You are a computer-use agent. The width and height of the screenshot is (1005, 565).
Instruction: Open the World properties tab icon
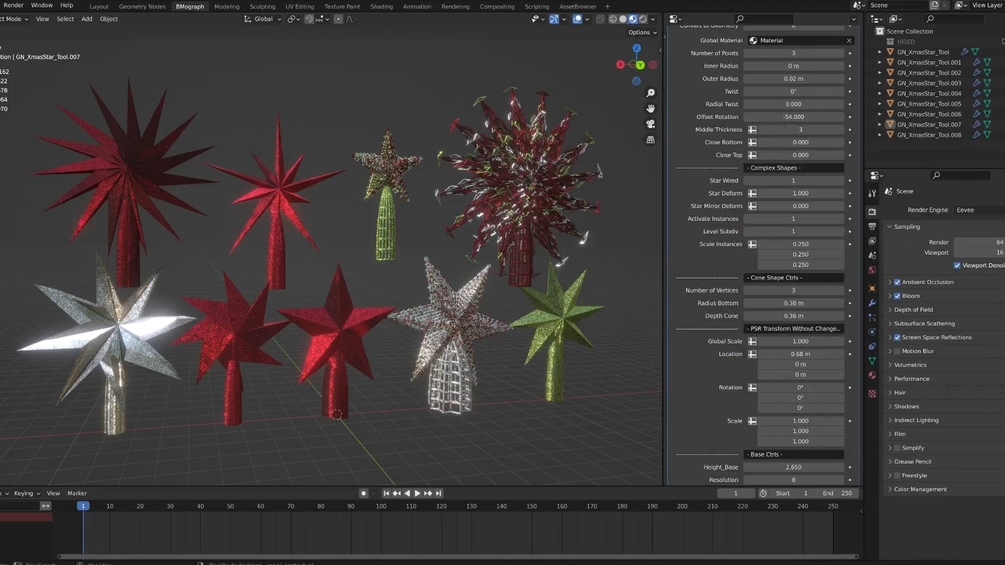pyautogui.click(x=872, y=270)
